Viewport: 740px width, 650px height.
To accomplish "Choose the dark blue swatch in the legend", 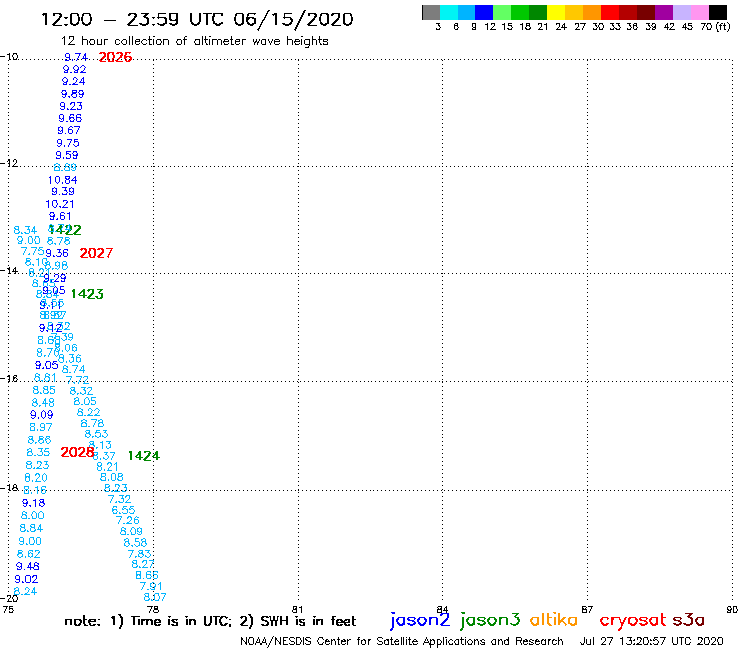I will (485, 12).
